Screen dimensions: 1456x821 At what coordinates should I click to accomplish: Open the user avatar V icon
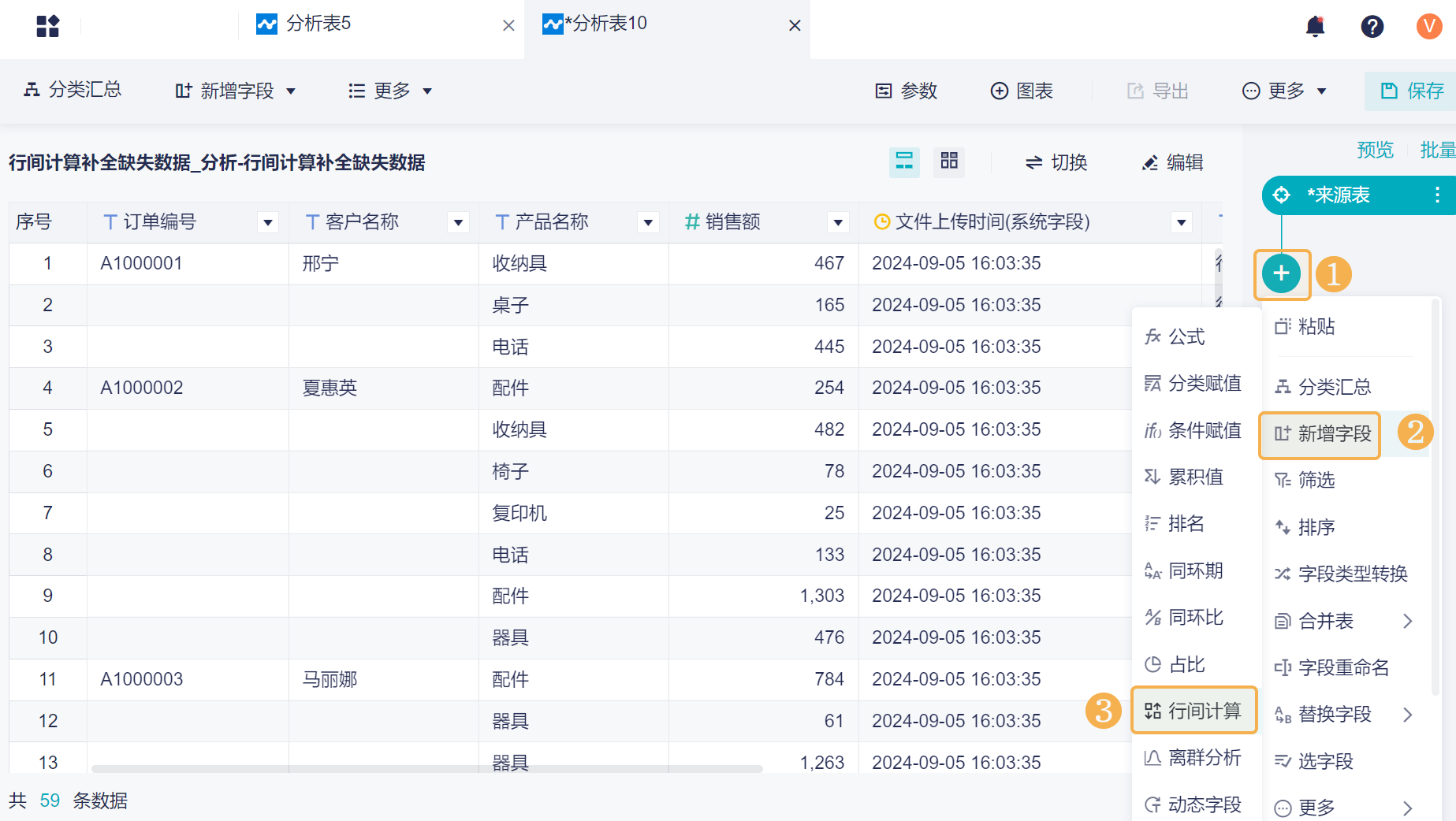point(1428,26)
